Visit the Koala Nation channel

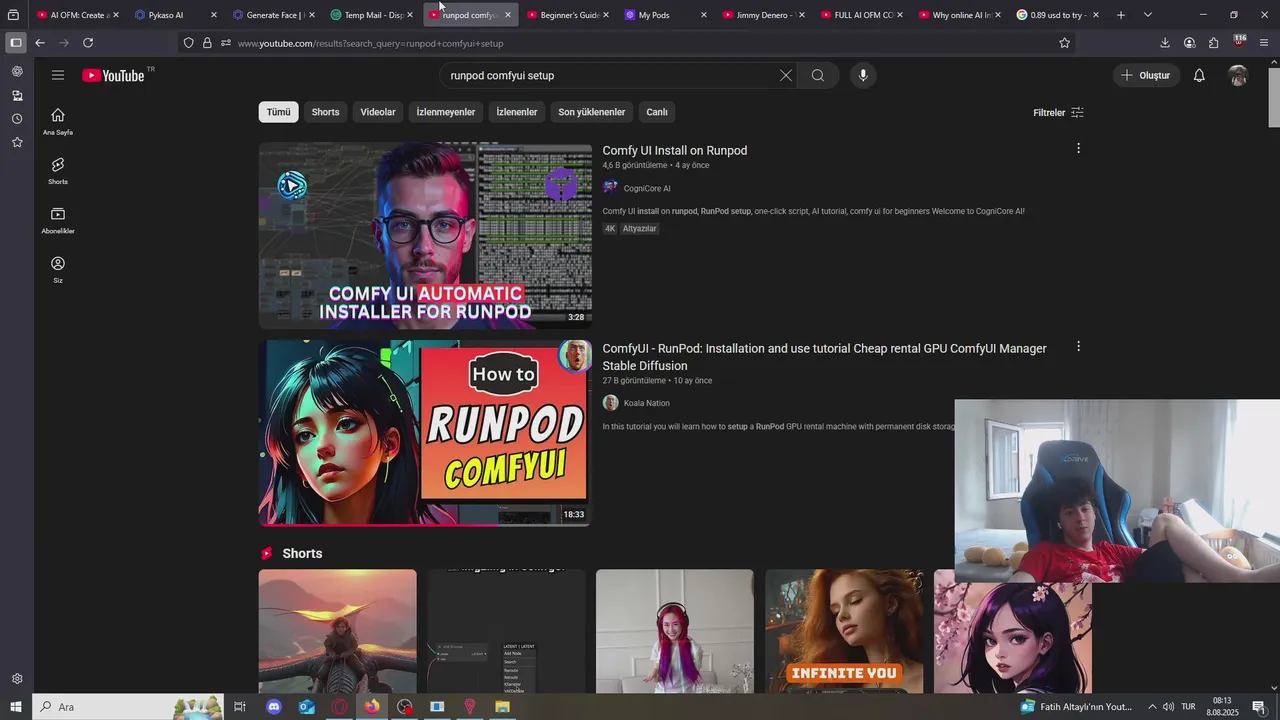pyautogui.click(x=646, y=403)
